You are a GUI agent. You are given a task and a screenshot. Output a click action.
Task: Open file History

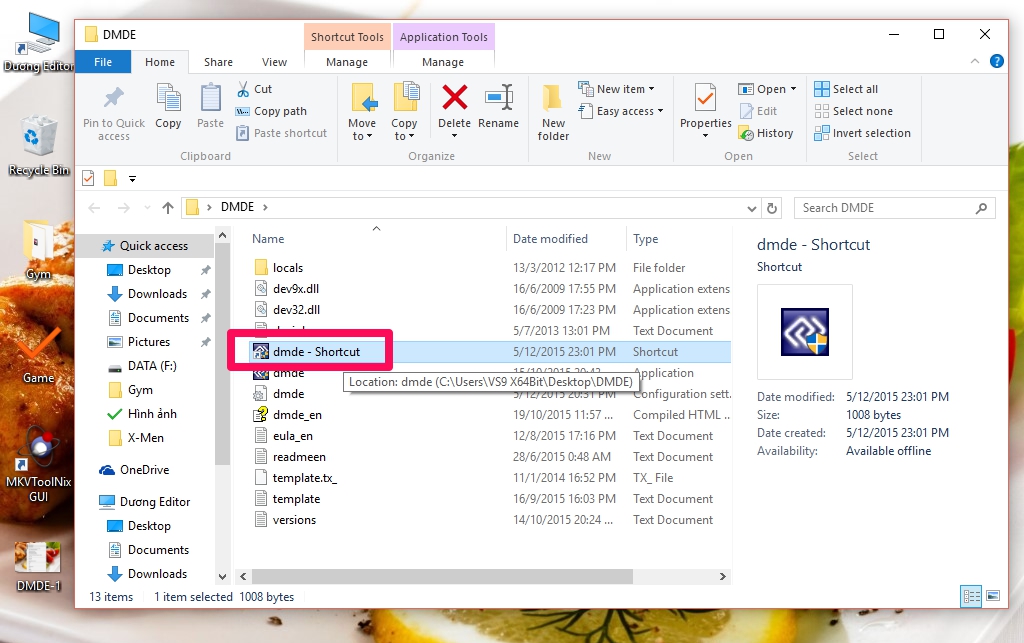pyautogui.click(x=766, y=133)
